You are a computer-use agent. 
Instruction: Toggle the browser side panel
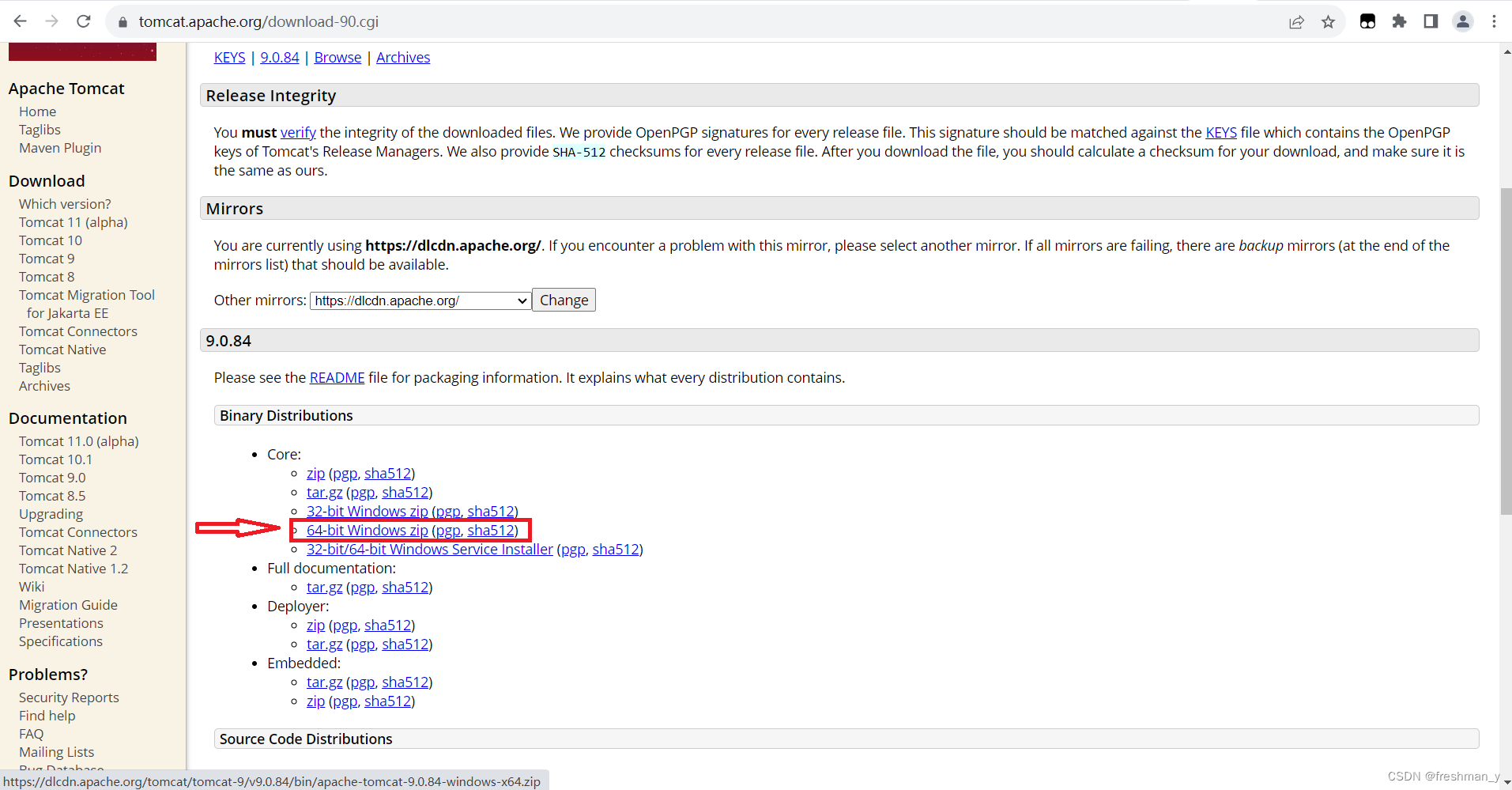coord(1431,21)
